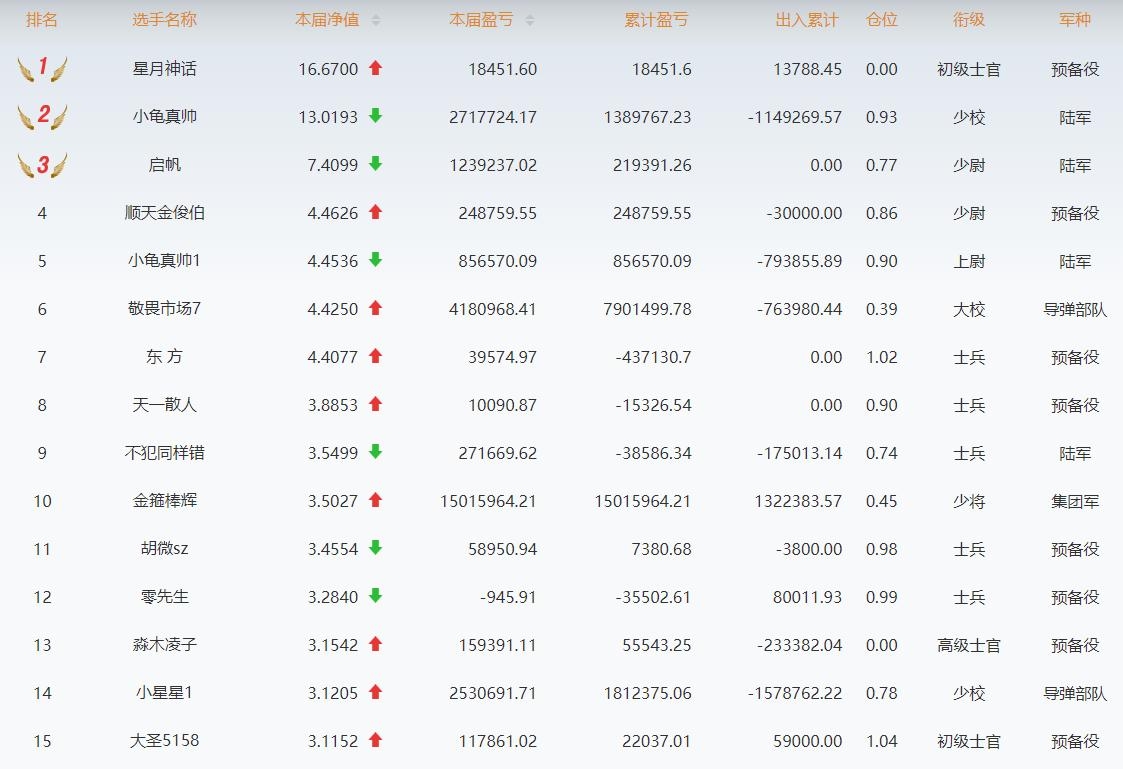This screenshot has height=769, width=1123.
Task: Click the red up arrow beside 4.4250
Action: pyautogui.click(x=375, y=308)
